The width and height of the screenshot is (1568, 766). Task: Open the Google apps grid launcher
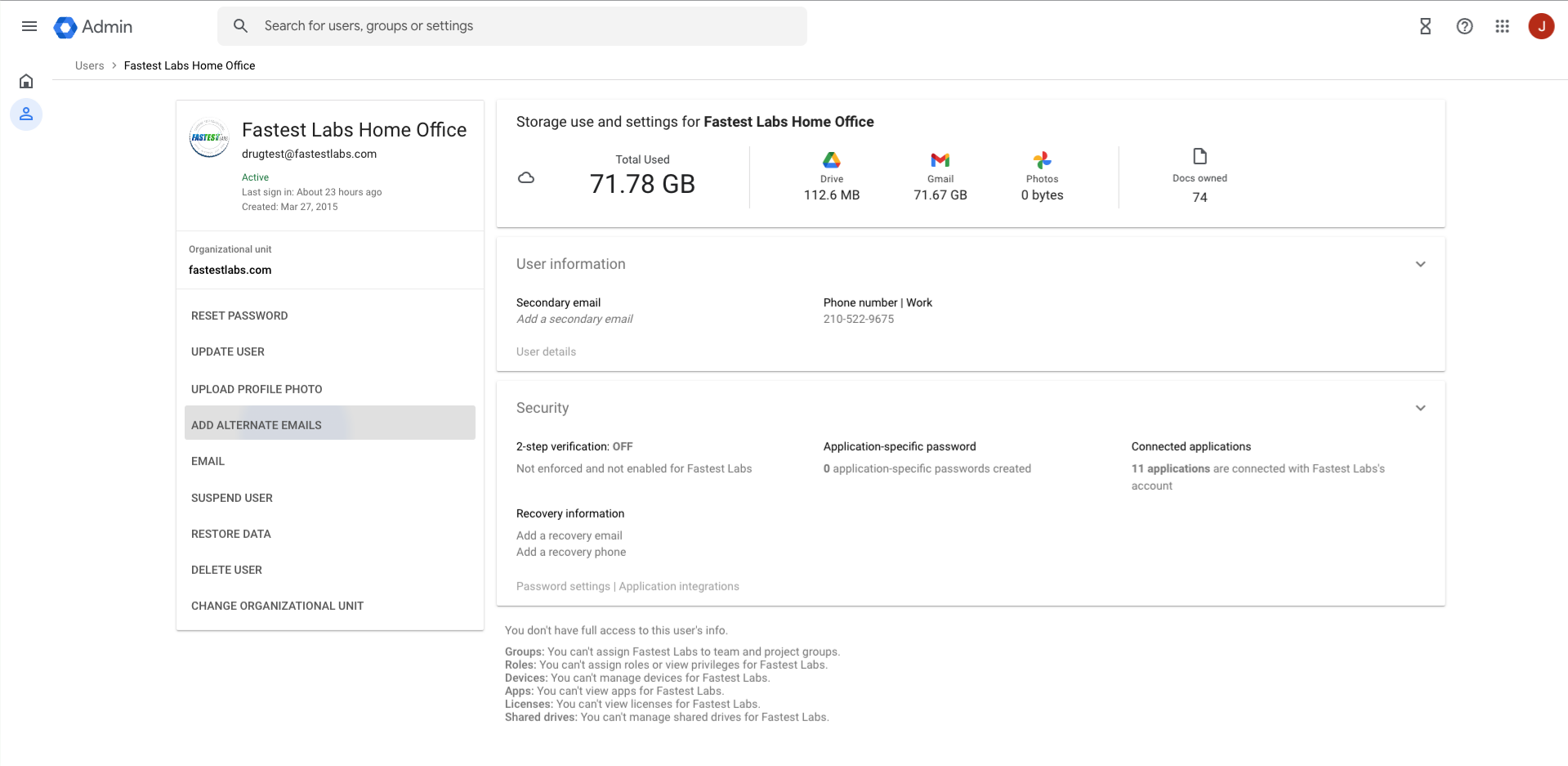[1502, 26]
